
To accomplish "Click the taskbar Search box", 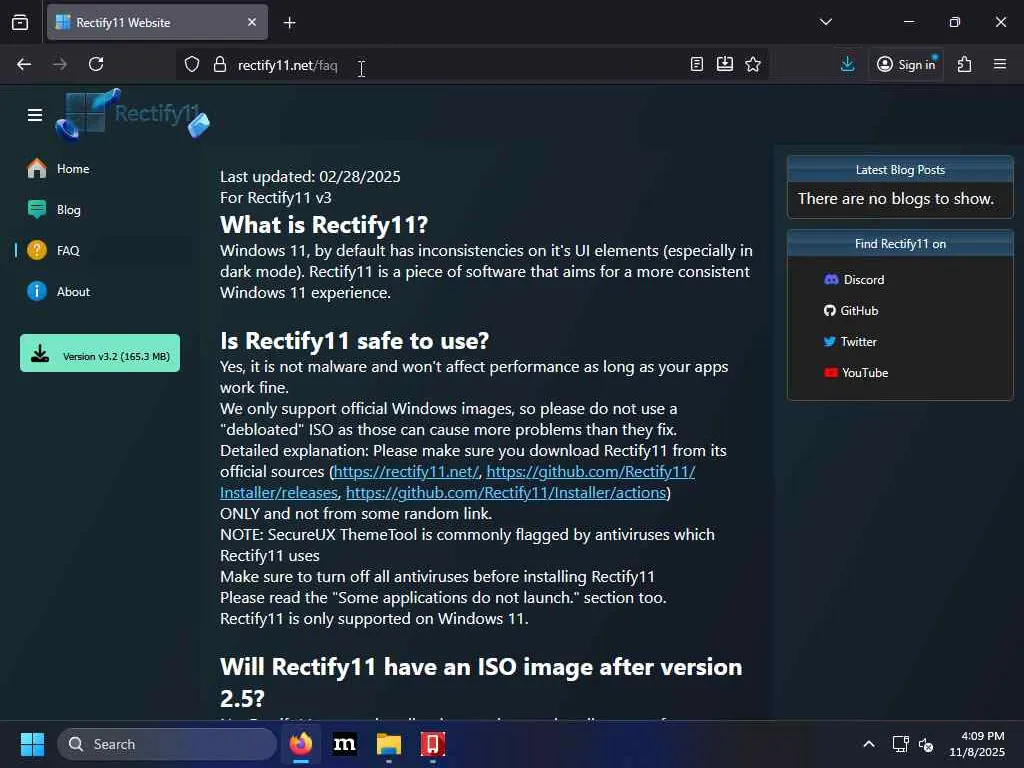I will [x=167, y=744].
